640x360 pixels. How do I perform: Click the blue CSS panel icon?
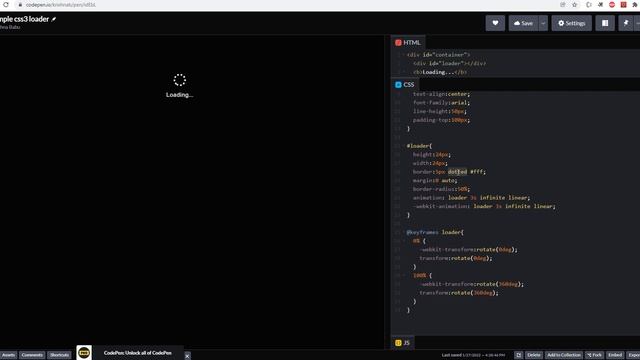[398, 84]
